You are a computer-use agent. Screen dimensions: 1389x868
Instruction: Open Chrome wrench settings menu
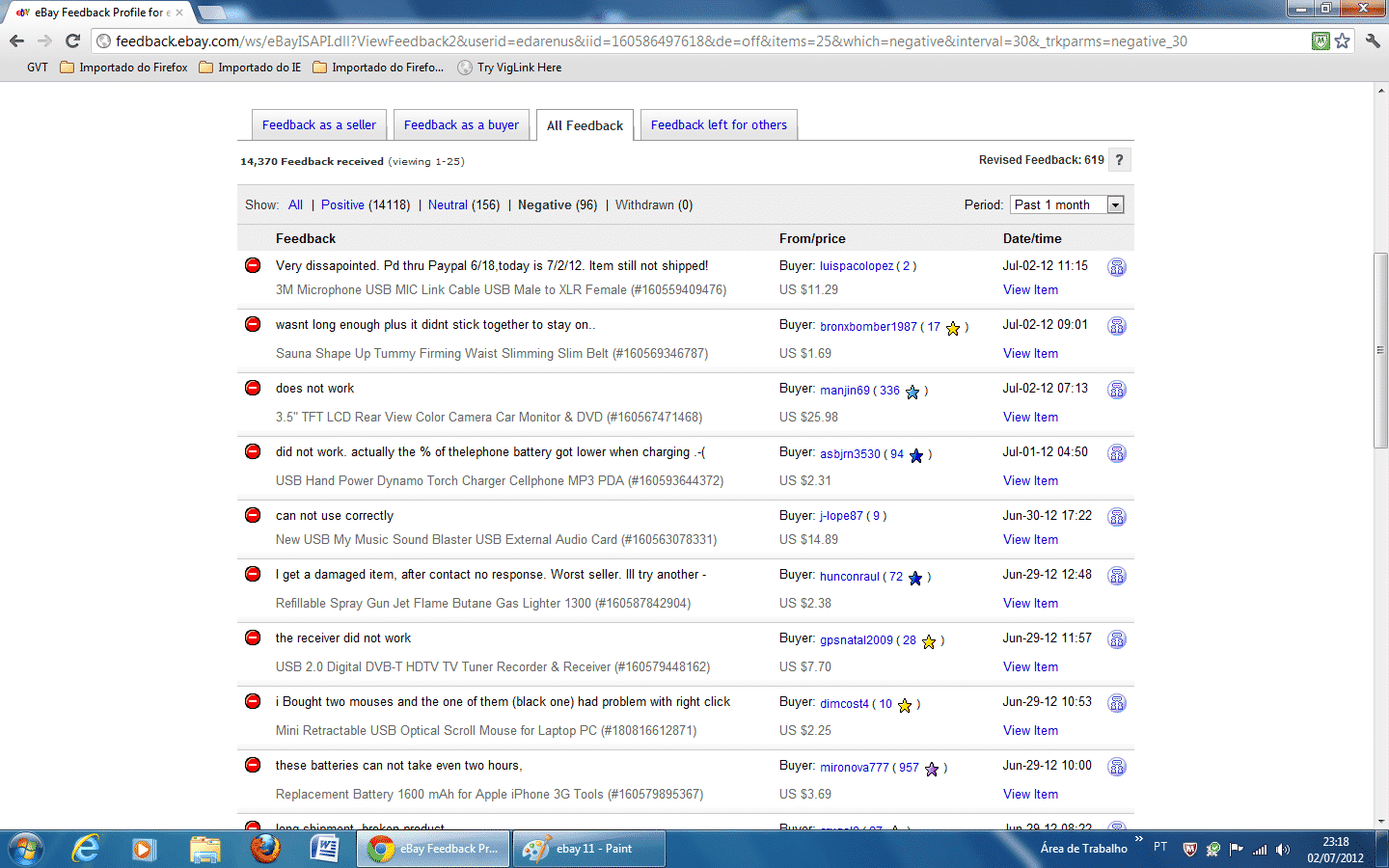tap(1373, 41)
